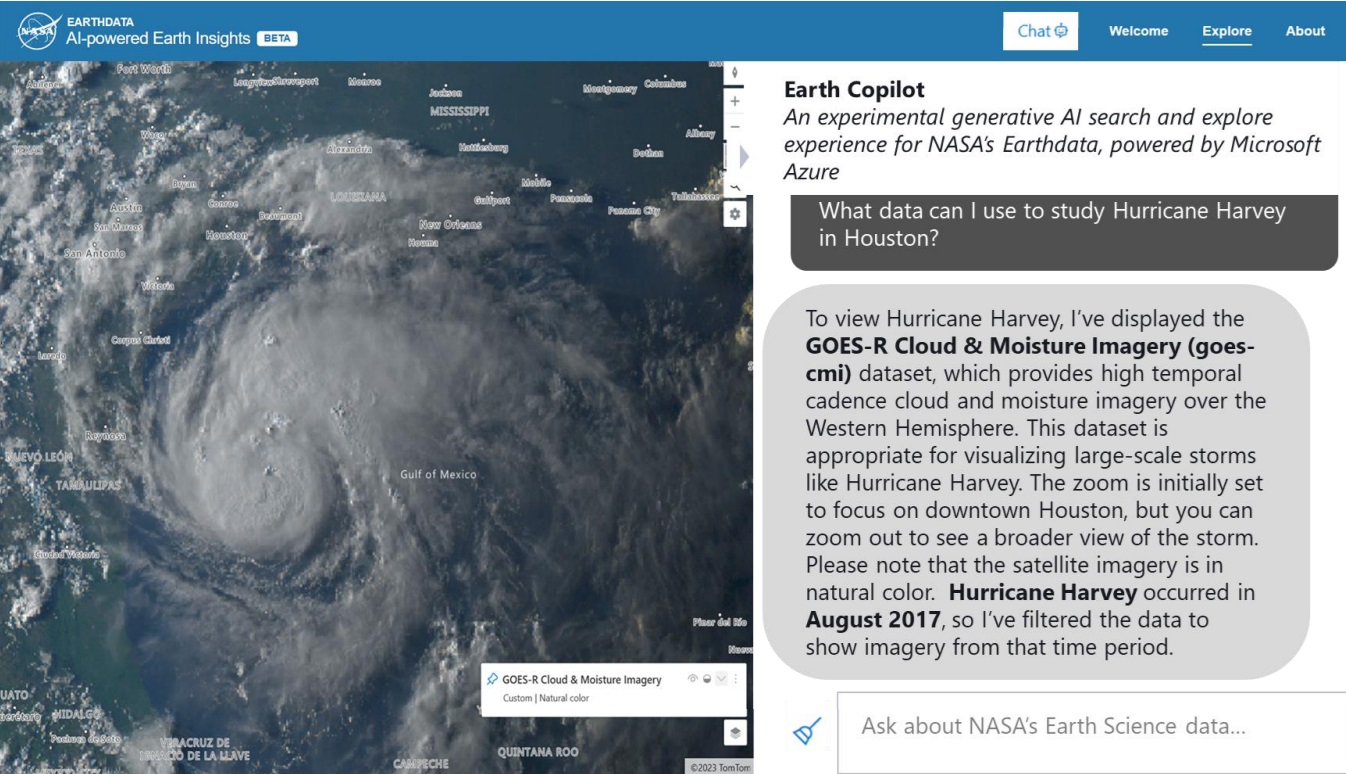This screenshot has height=774, width=1346.
Task: Click the BETA badge in the header
Action: point(277,39)
